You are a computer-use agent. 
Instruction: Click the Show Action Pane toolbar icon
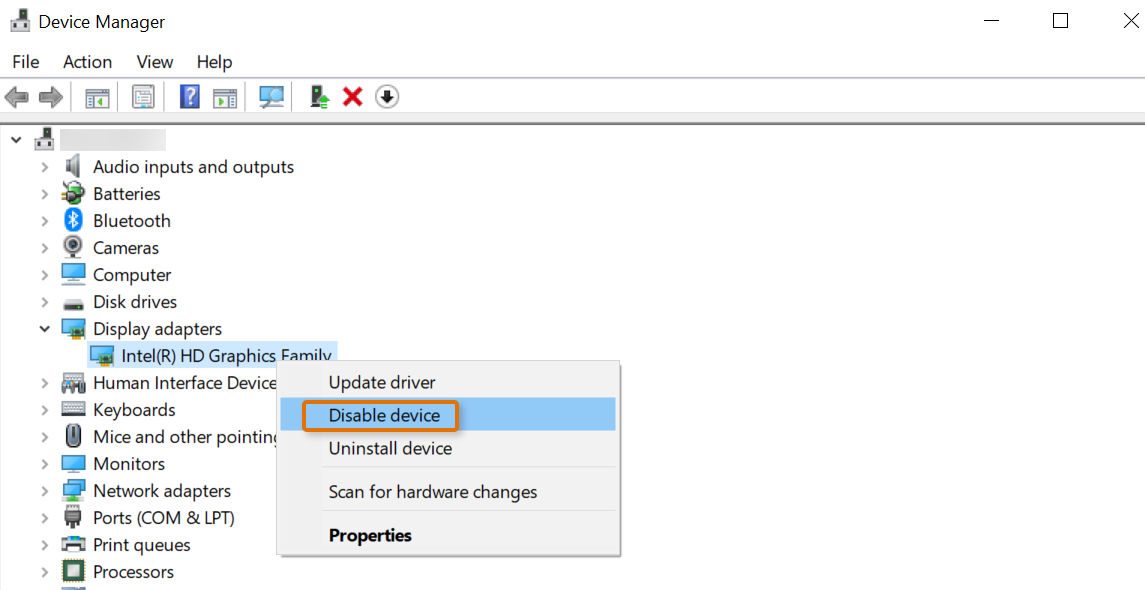tap(225, 96)
